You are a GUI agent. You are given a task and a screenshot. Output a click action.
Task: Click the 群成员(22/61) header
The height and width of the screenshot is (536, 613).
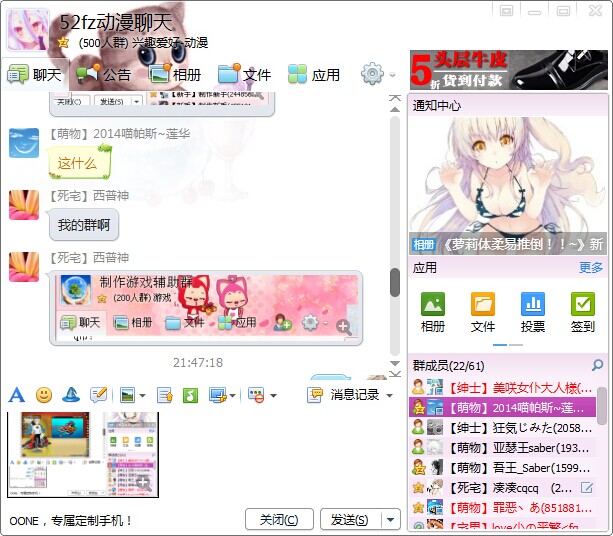click(x=448, y=366)
